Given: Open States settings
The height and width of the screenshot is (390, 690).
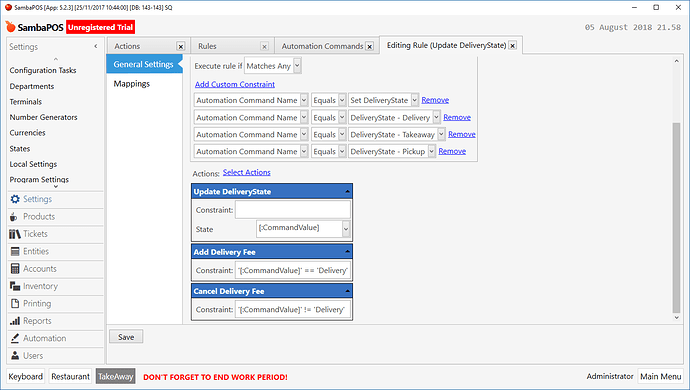Looking at the screenshot, I should tap(20, 149).
